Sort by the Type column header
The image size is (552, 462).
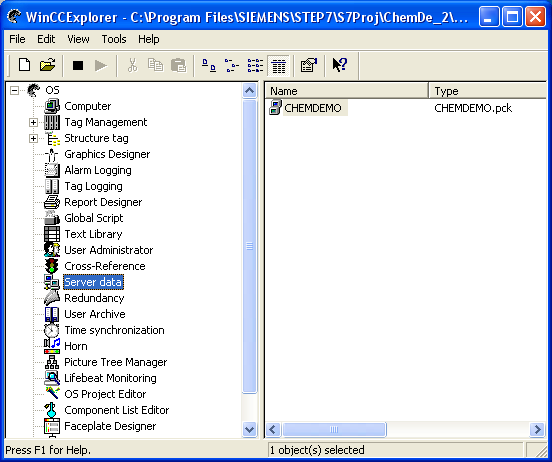(488, 91)
